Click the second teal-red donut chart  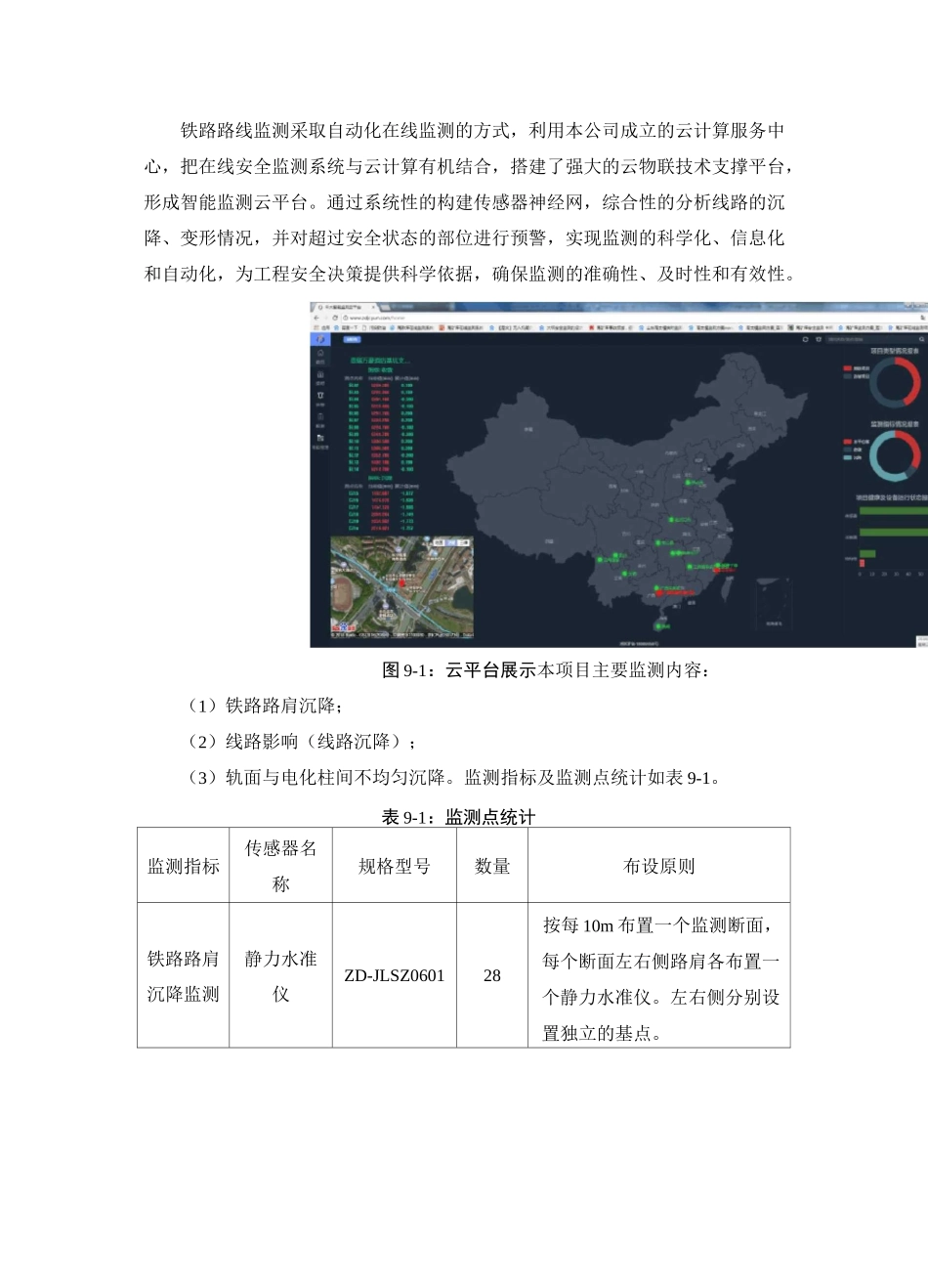(x=895, y=455)
